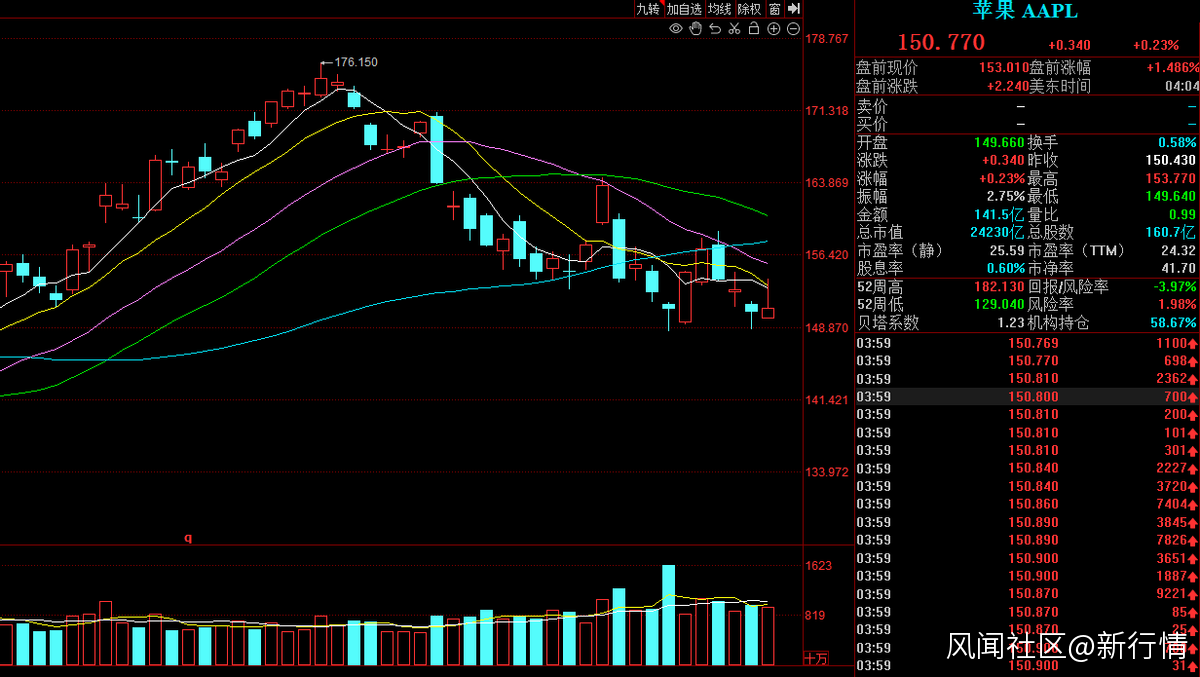Click the 1623 volume axis label

tap(819, 566)
